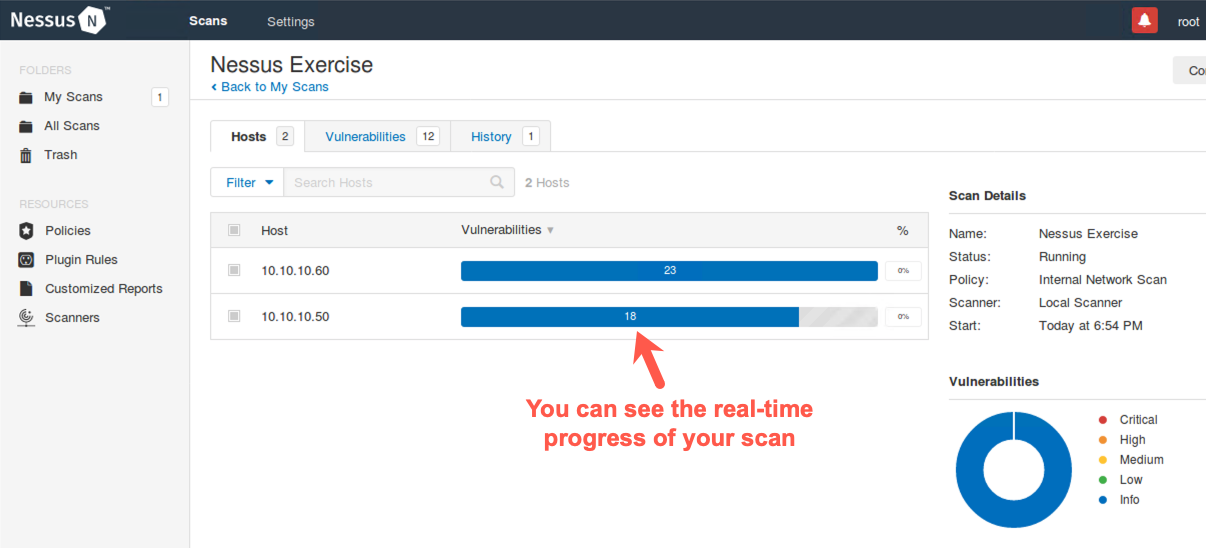This screenshot has width=1206, height=548.
Task: Click the My Scans folder icon
Action: (26, 98)
